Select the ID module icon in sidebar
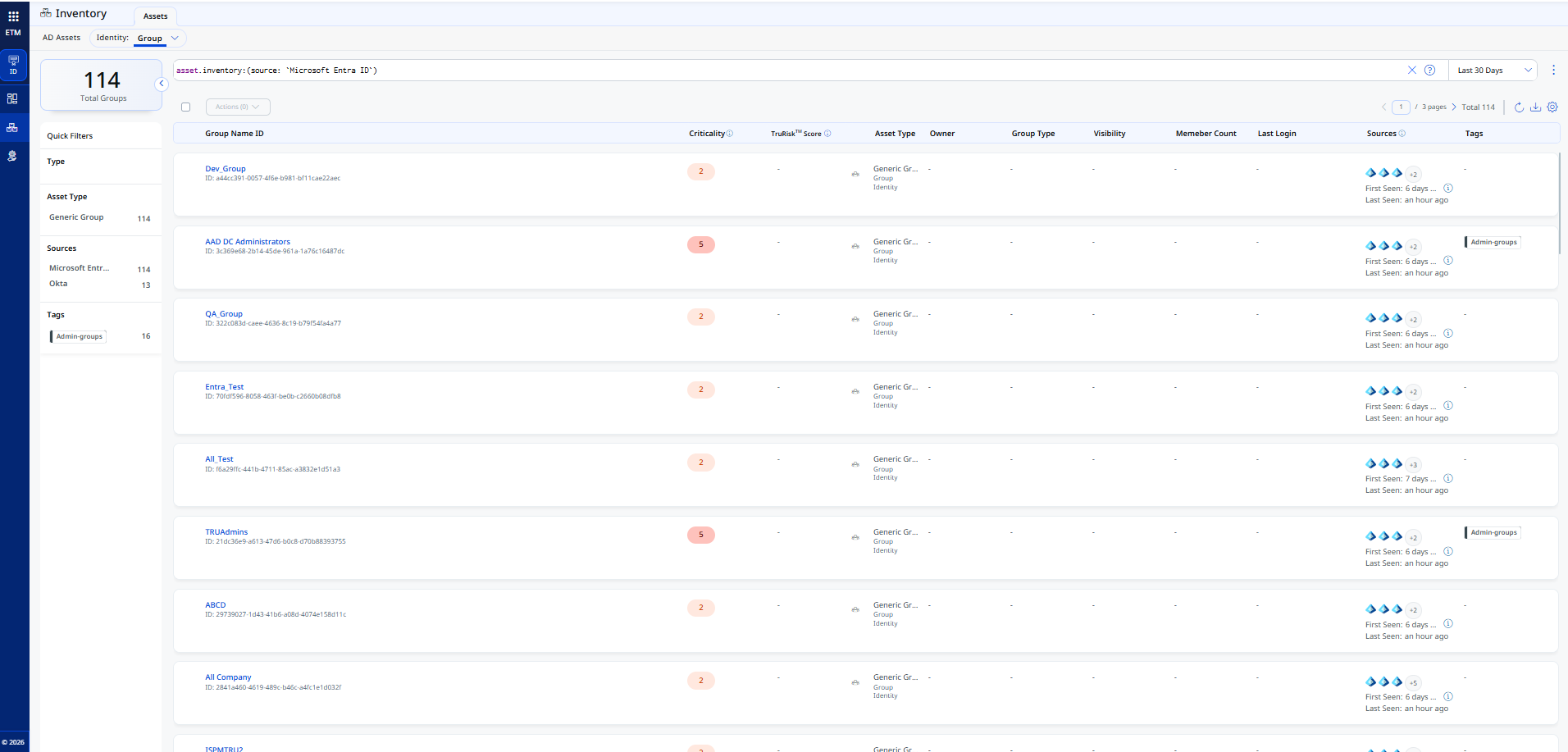 click(x=13, y=65)
